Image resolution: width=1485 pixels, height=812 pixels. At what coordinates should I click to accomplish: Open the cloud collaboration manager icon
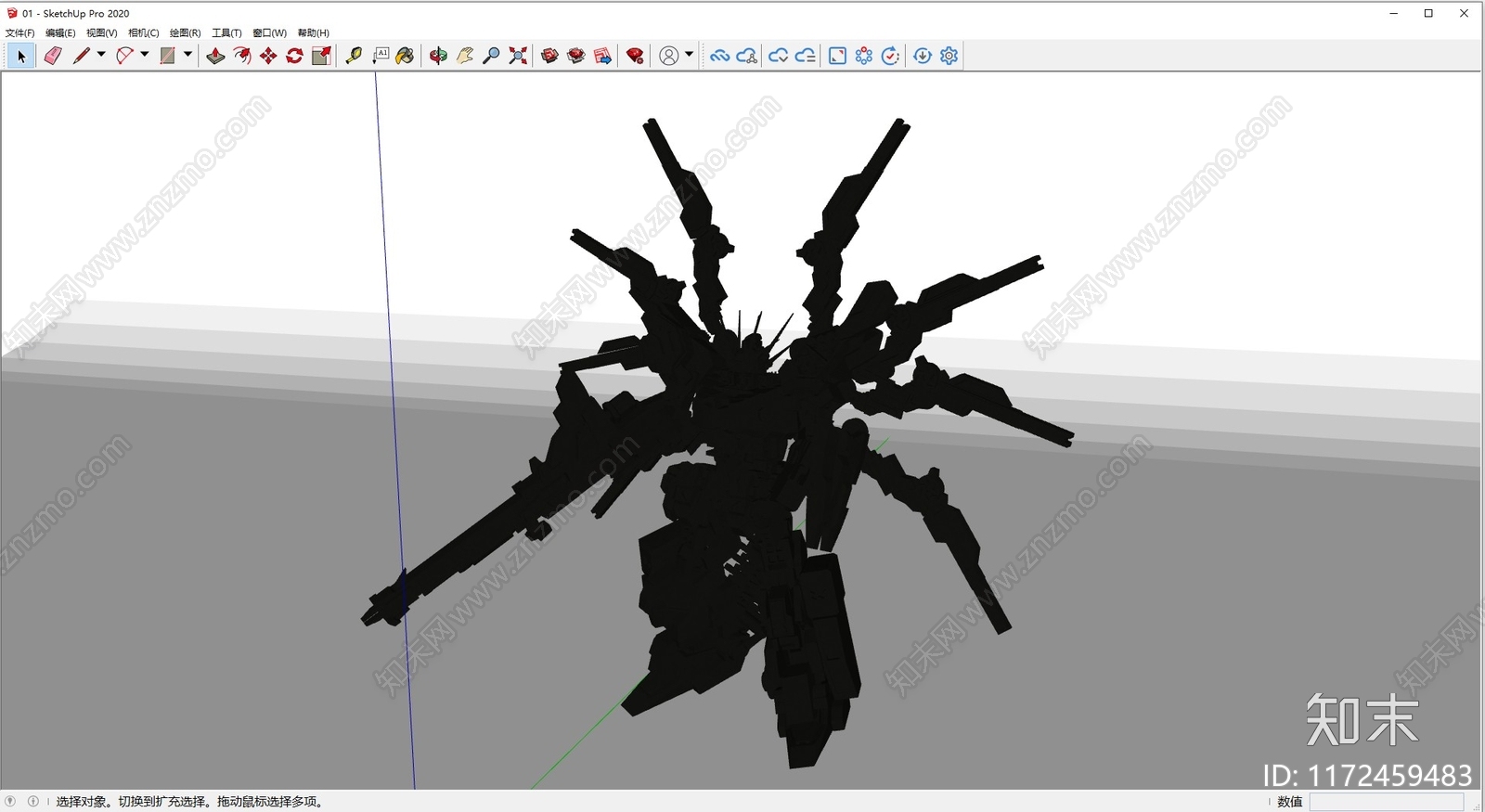tap(746, 56)
